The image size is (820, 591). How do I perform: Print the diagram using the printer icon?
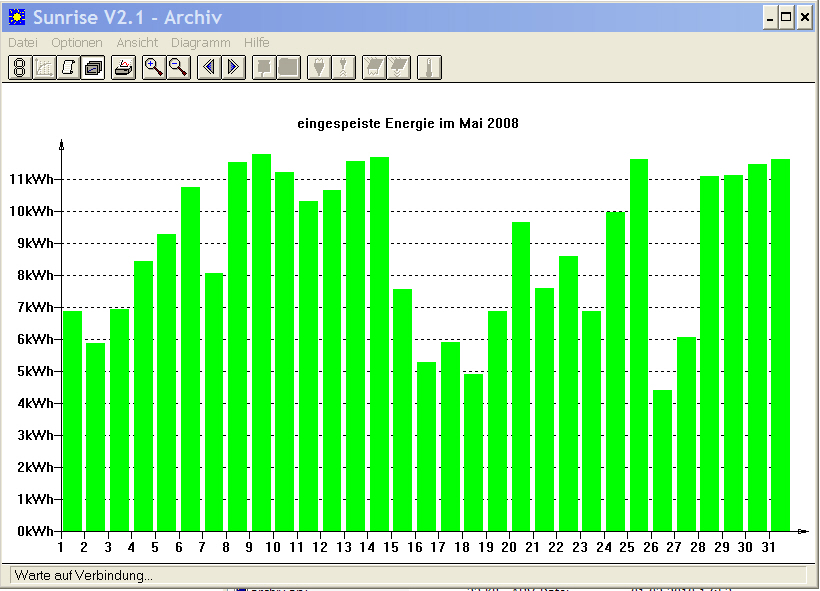point(123,67)
